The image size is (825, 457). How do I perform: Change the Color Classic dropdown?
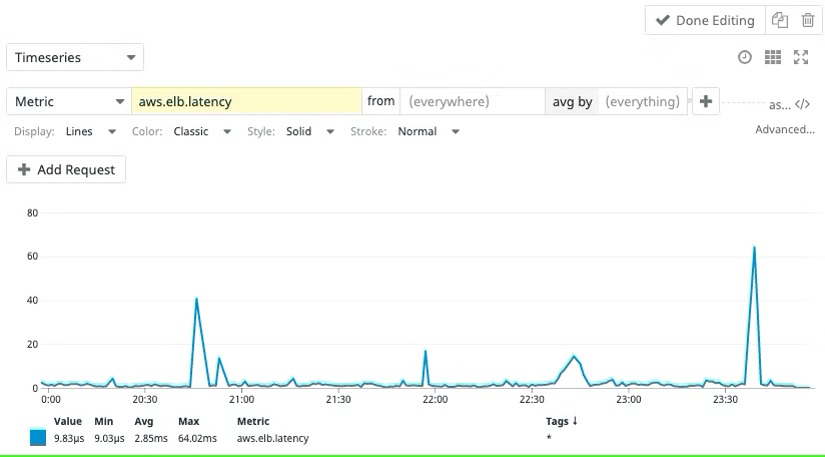pyautogui.click(x=201, y=131)
